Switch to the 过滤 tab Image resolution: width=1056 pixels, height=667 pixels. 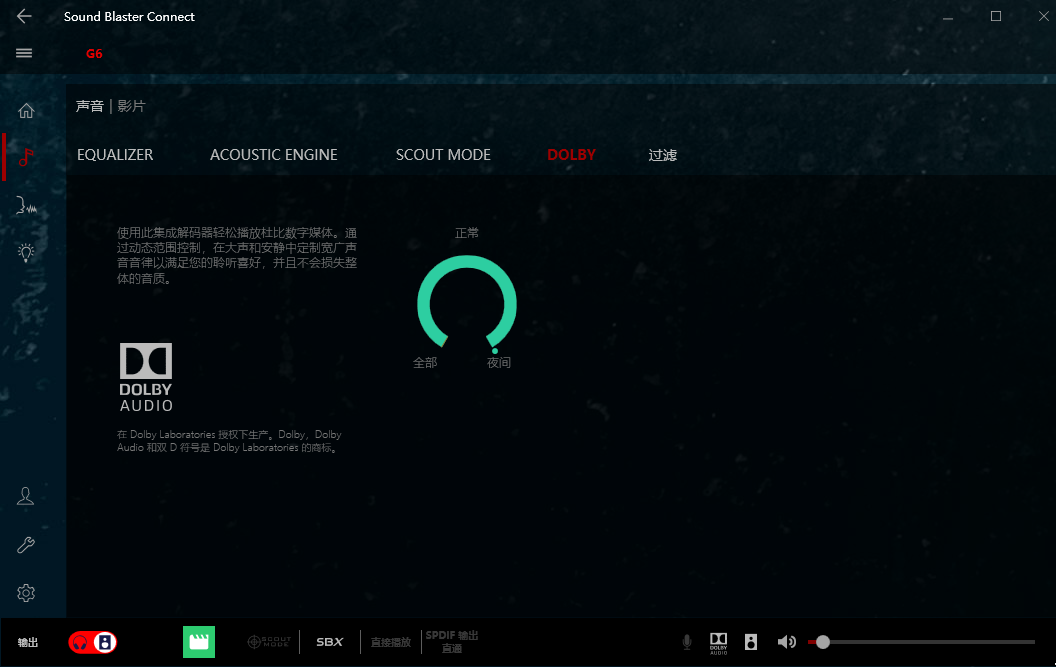663,155
